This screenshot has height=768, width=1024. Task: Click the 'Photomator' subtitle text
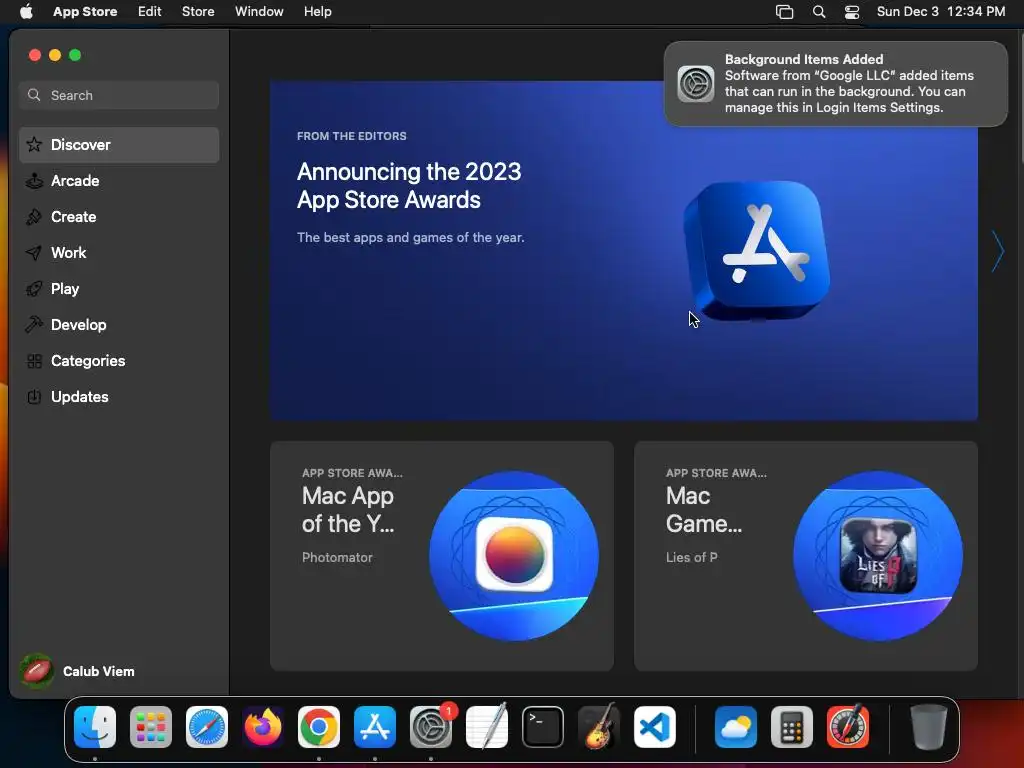(x=337, y=558)
